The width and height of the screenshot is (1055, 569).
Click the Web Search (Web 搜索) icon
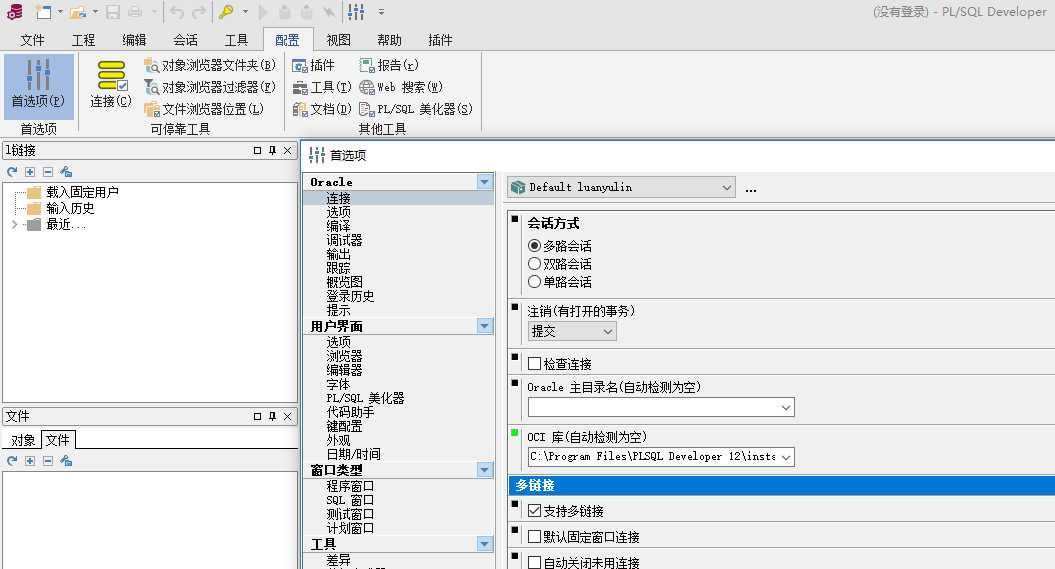click(x=400, y=87)
